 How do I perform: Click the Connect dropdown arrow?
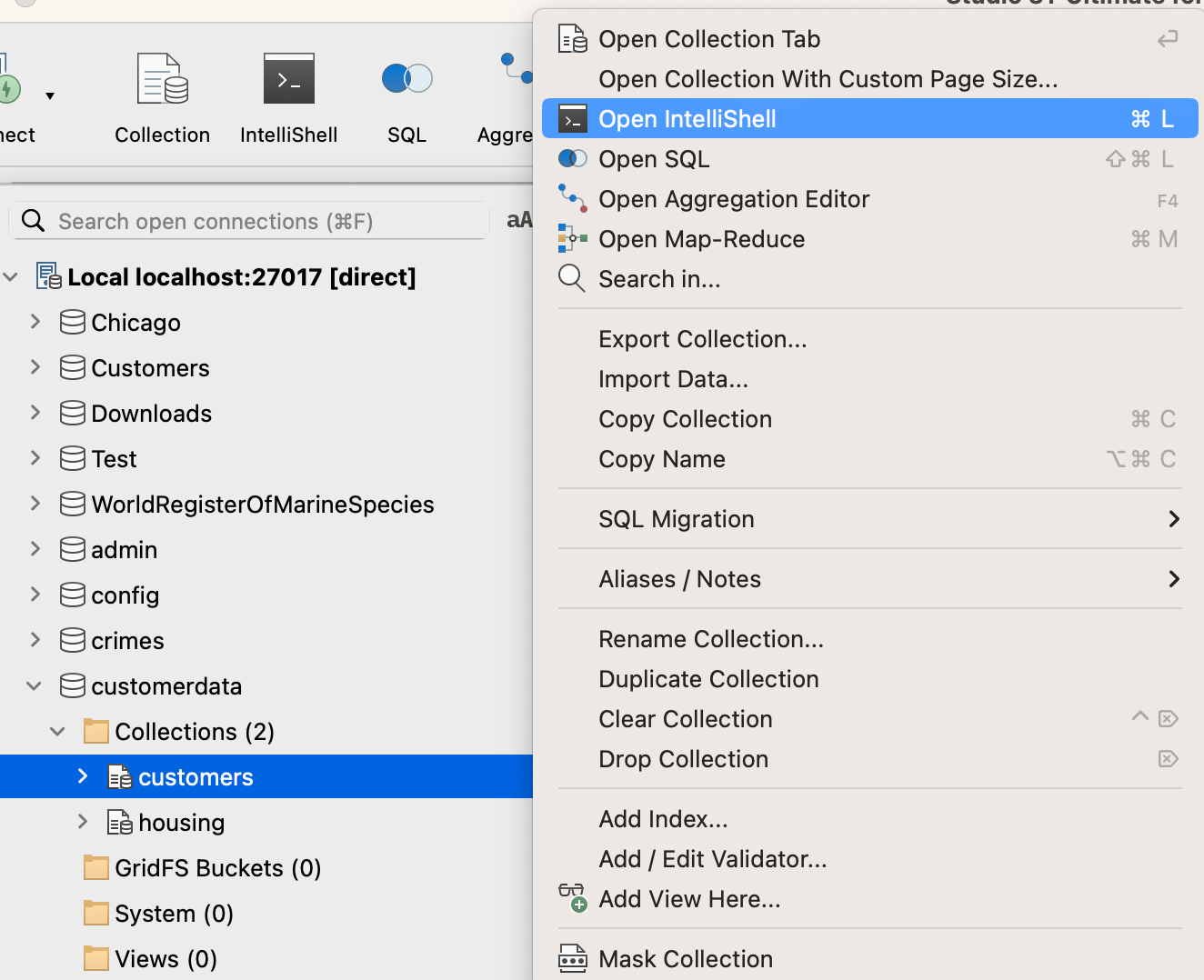[50, 95]
